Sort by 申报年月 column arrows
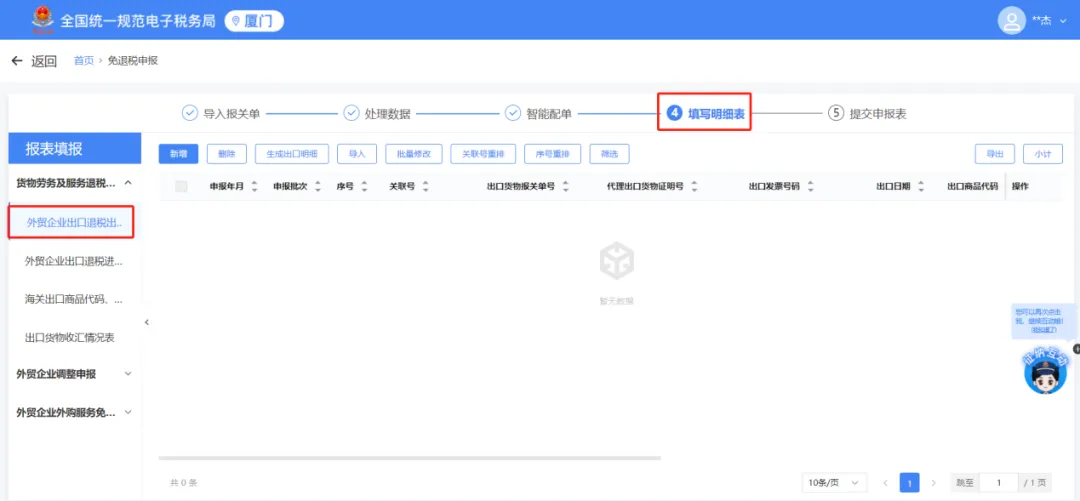 click(x=253, y=186)
